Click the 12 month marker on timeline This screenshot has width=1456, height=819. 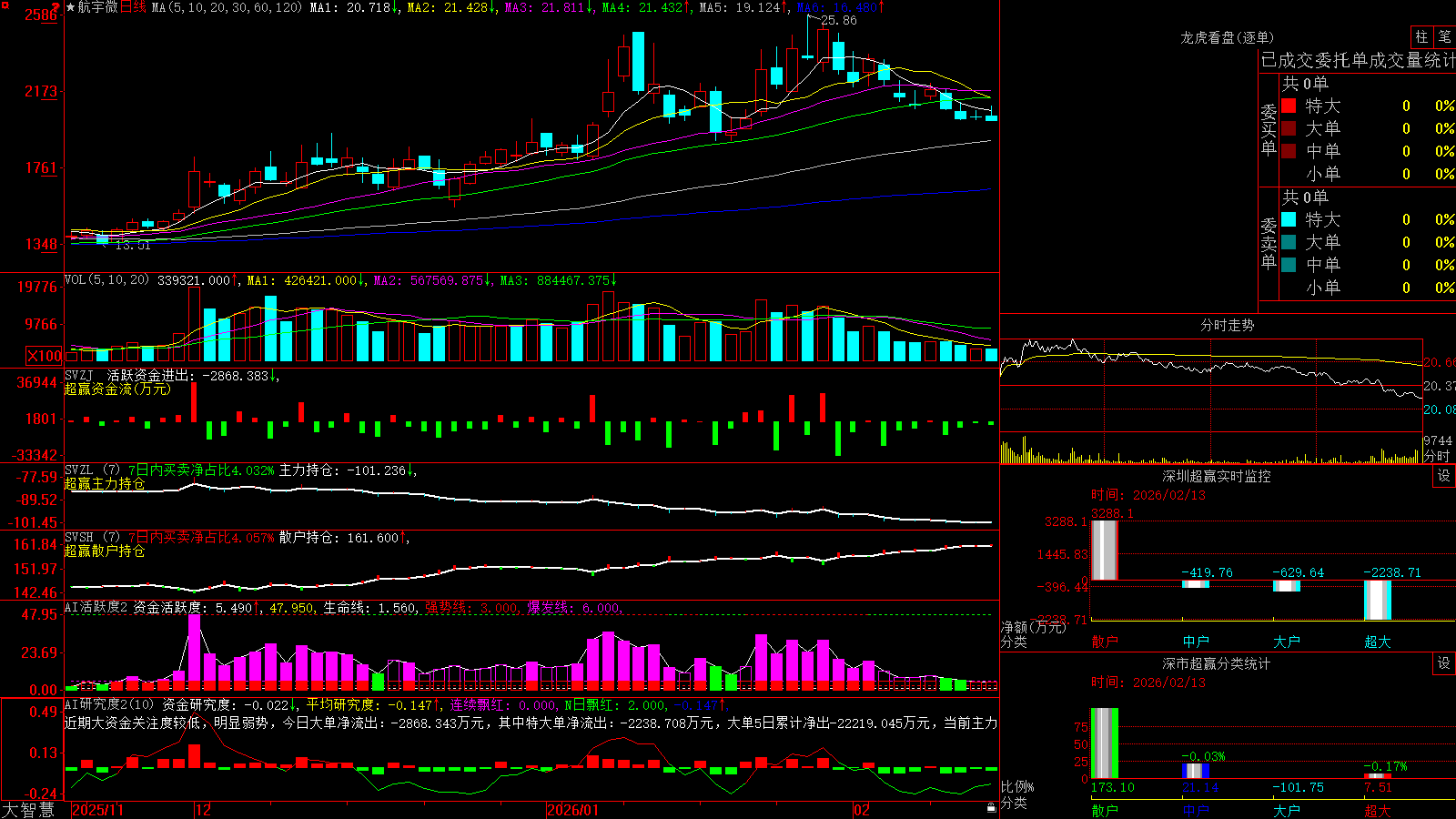click(203, 810)
